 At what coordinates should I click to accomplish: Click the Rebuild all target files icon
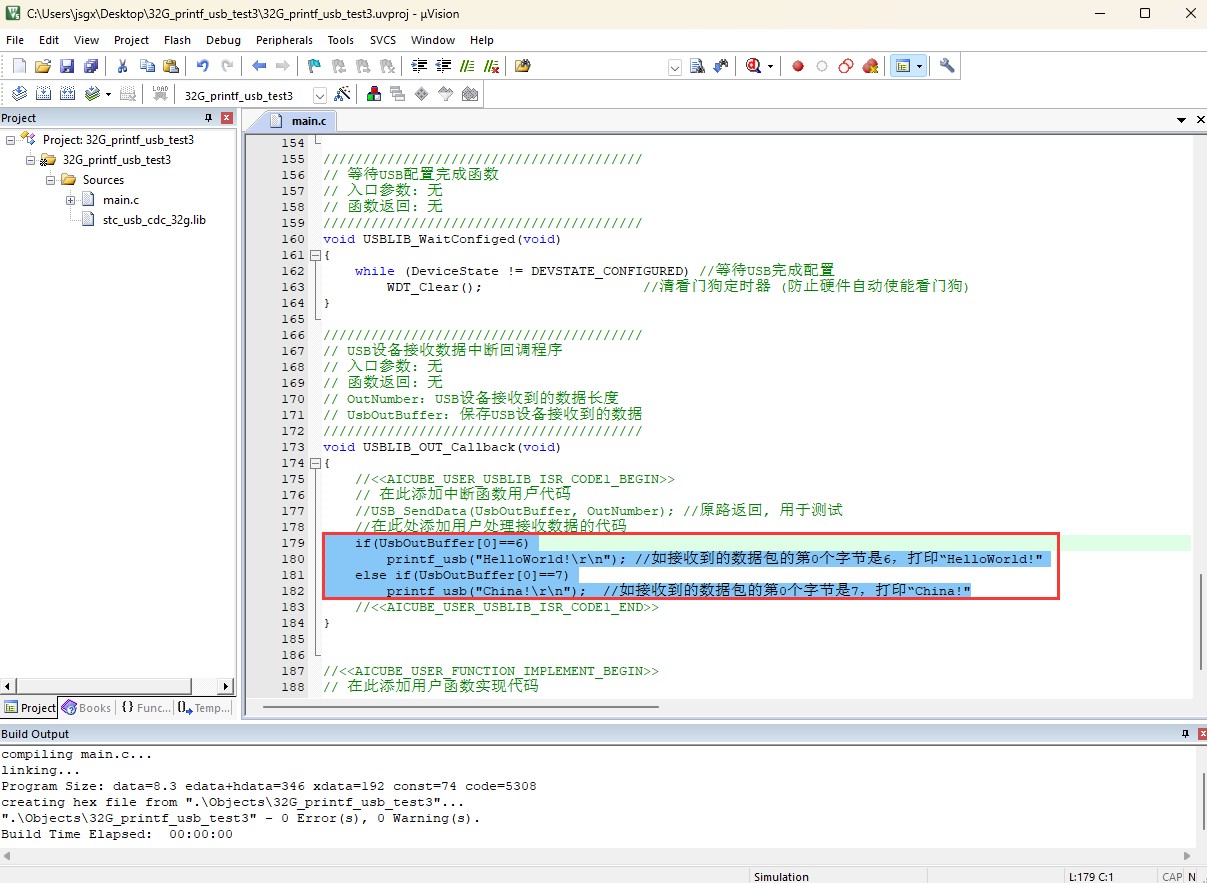pos(68,94)
